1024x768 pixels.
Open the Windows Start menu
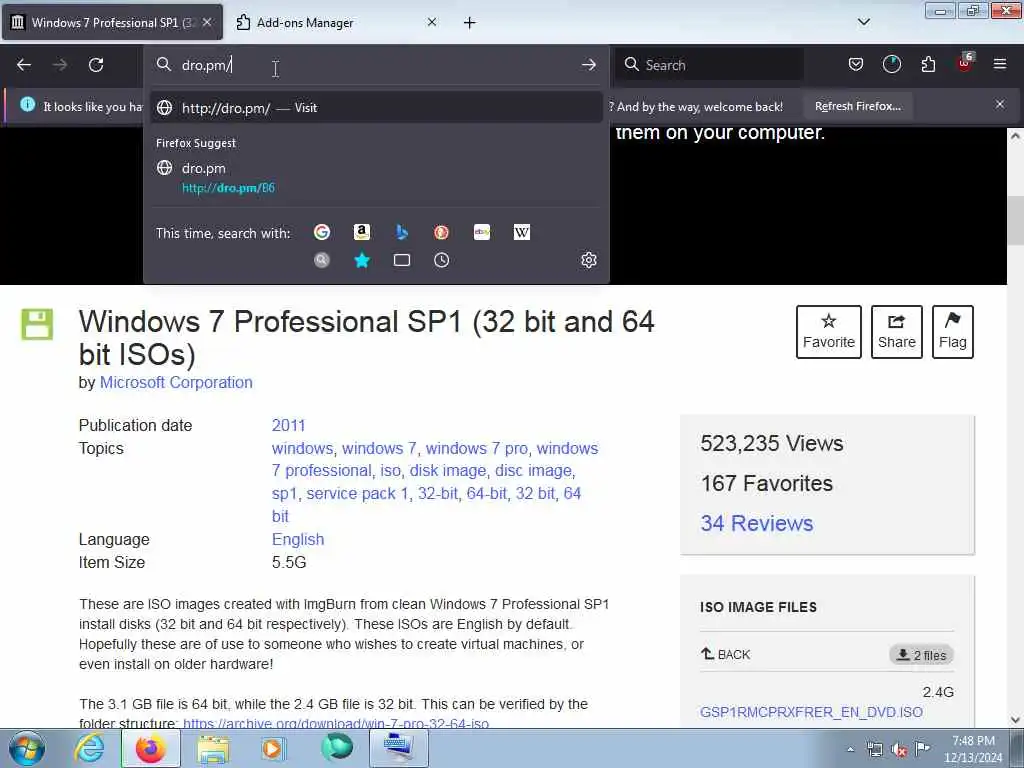pos(27,748)
